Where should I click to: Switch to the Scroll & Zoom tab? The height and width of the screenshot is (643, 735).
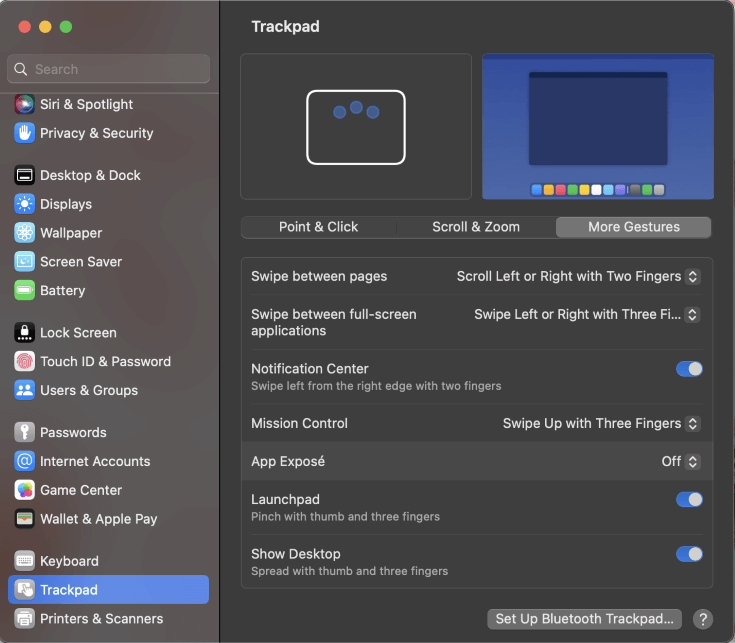point(476,227)
